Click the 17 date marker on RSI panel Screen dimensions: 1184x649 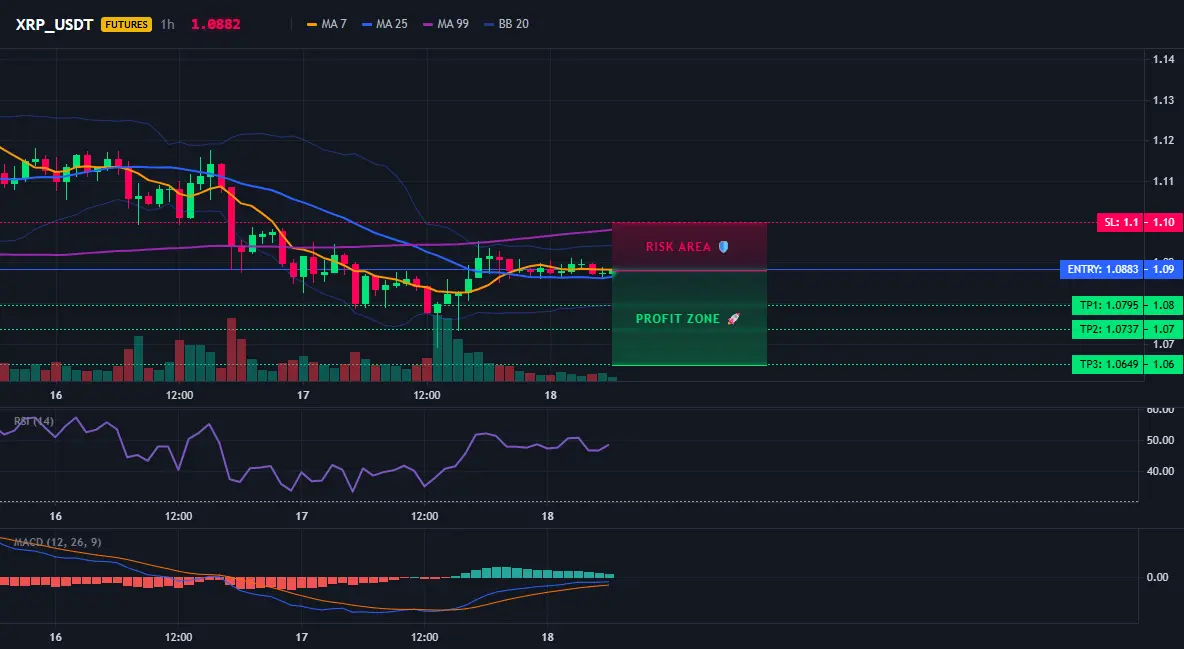point(301,516)
